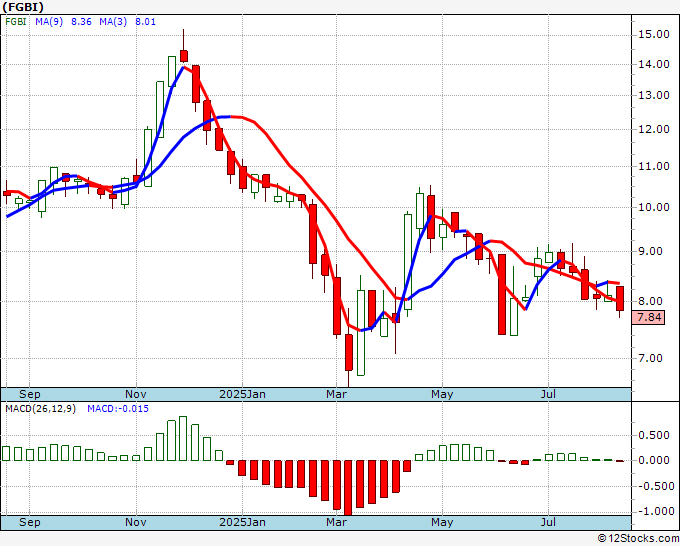Click the 0.500 MACD axis label
This screenshot has height=546, width=680.
click(x=654, y=435)
